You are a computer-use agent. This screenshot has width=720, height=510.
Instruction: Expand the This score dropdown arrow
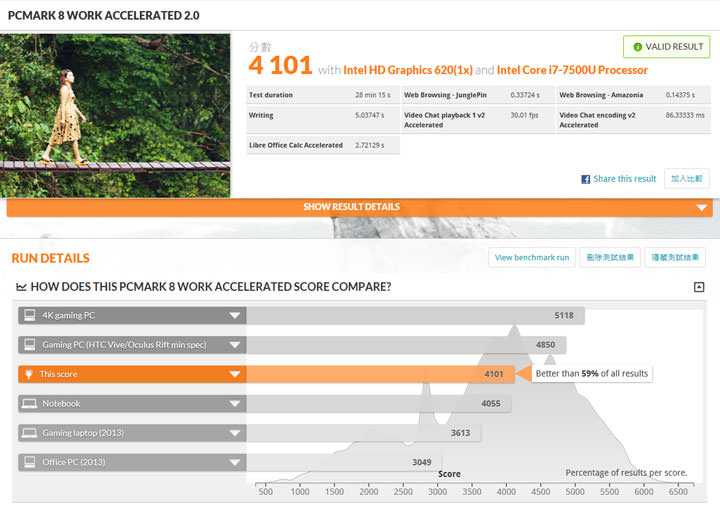[234, 375]
